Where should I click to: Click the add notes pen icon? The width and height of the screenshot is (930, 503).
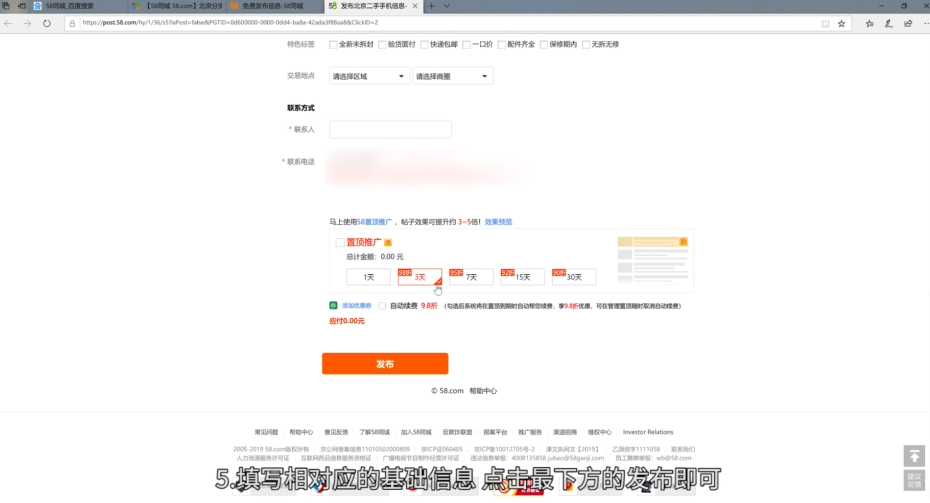(x=888, y=23)
